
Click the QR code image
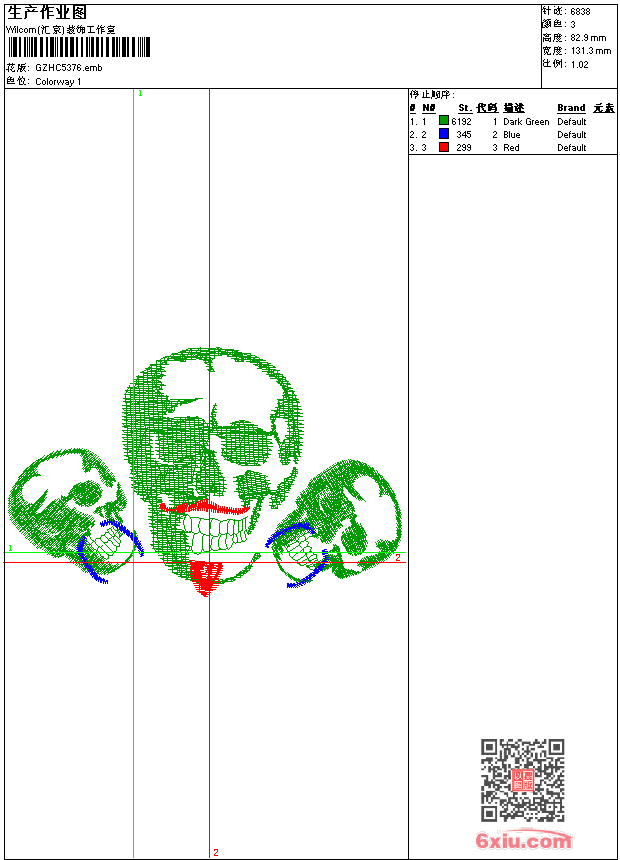[522, 780]
